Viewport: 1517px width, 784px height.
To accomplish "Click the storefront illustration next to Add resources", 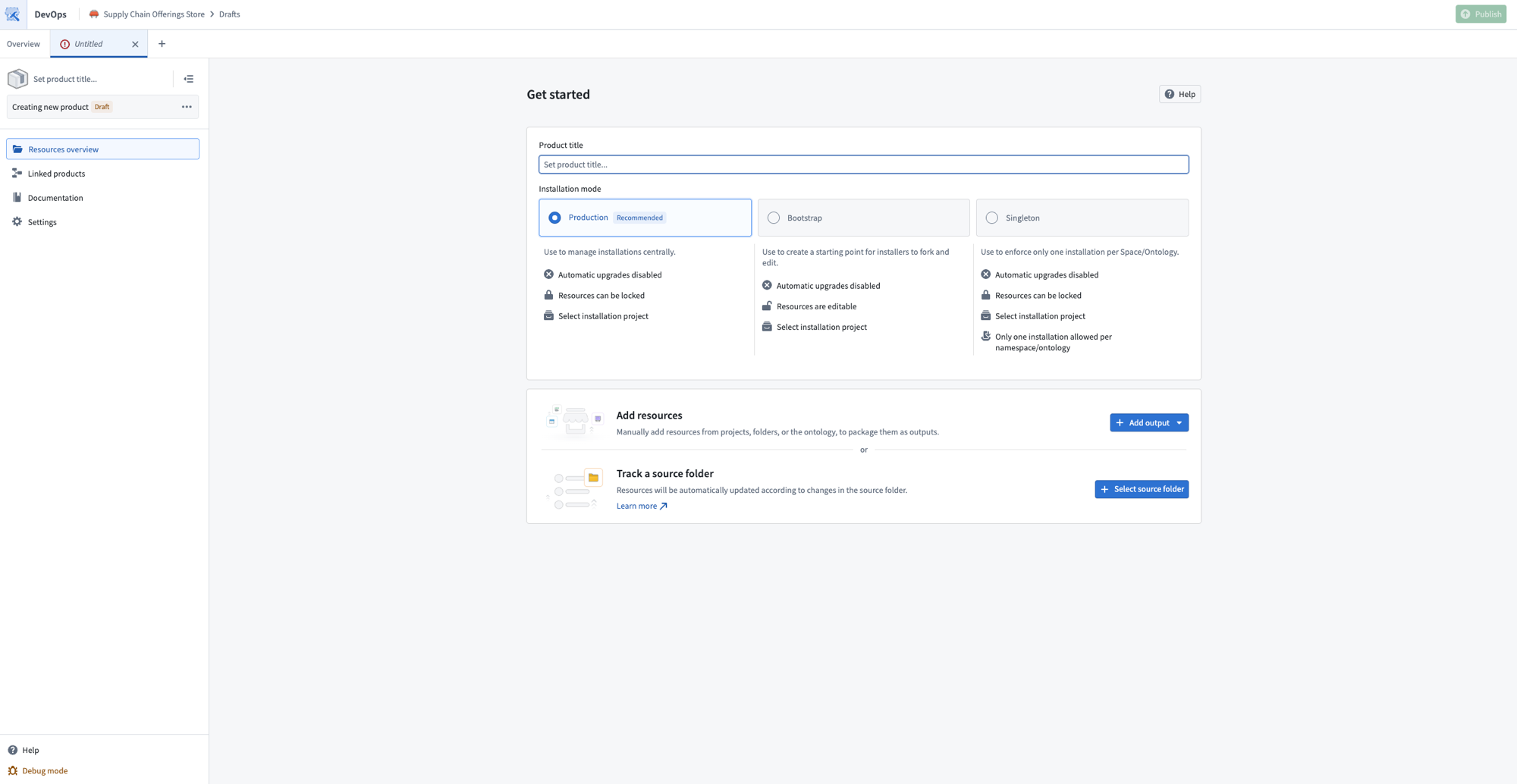I will coord(575,422).
